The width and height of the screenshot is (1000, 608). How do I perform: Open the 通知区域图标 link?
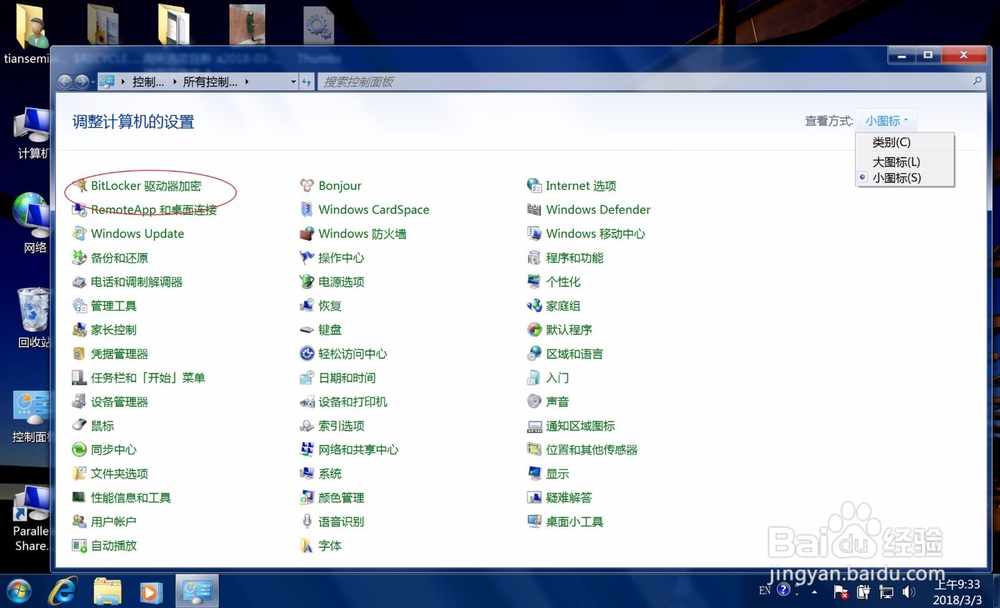(x=580, y=426)
